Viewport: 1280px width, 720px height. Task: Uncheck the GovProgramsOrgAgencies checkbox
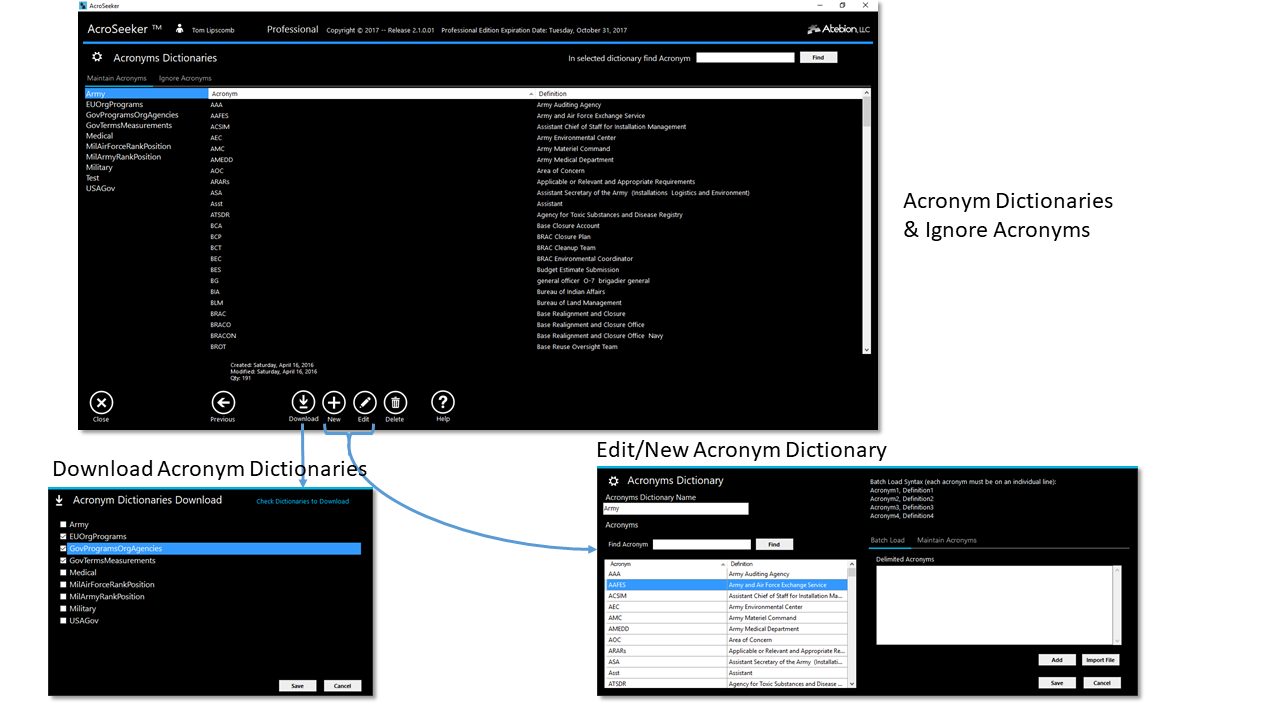click(x=64, y=549)
